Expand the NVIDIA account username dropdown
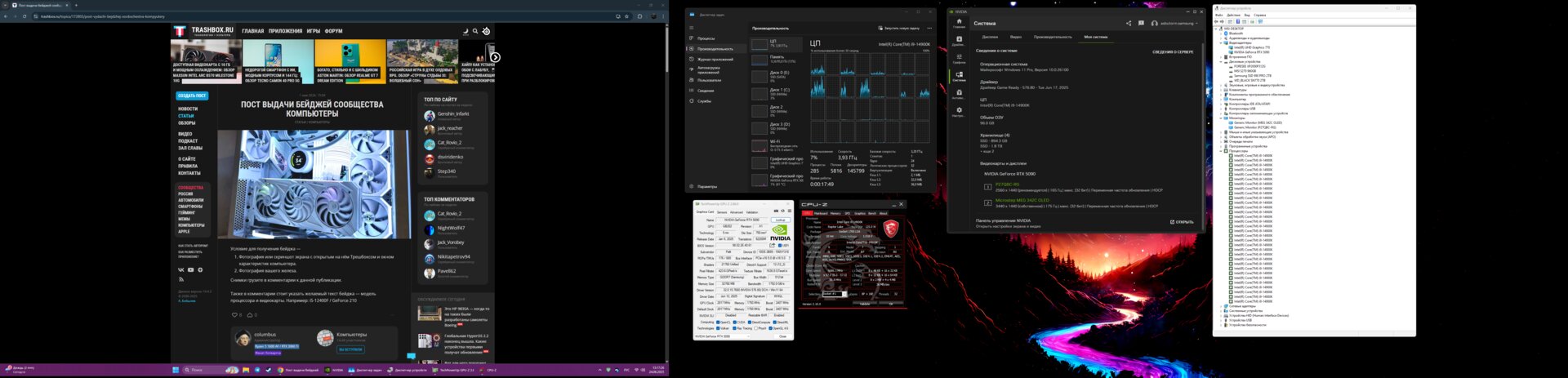 pos(1177,24)
